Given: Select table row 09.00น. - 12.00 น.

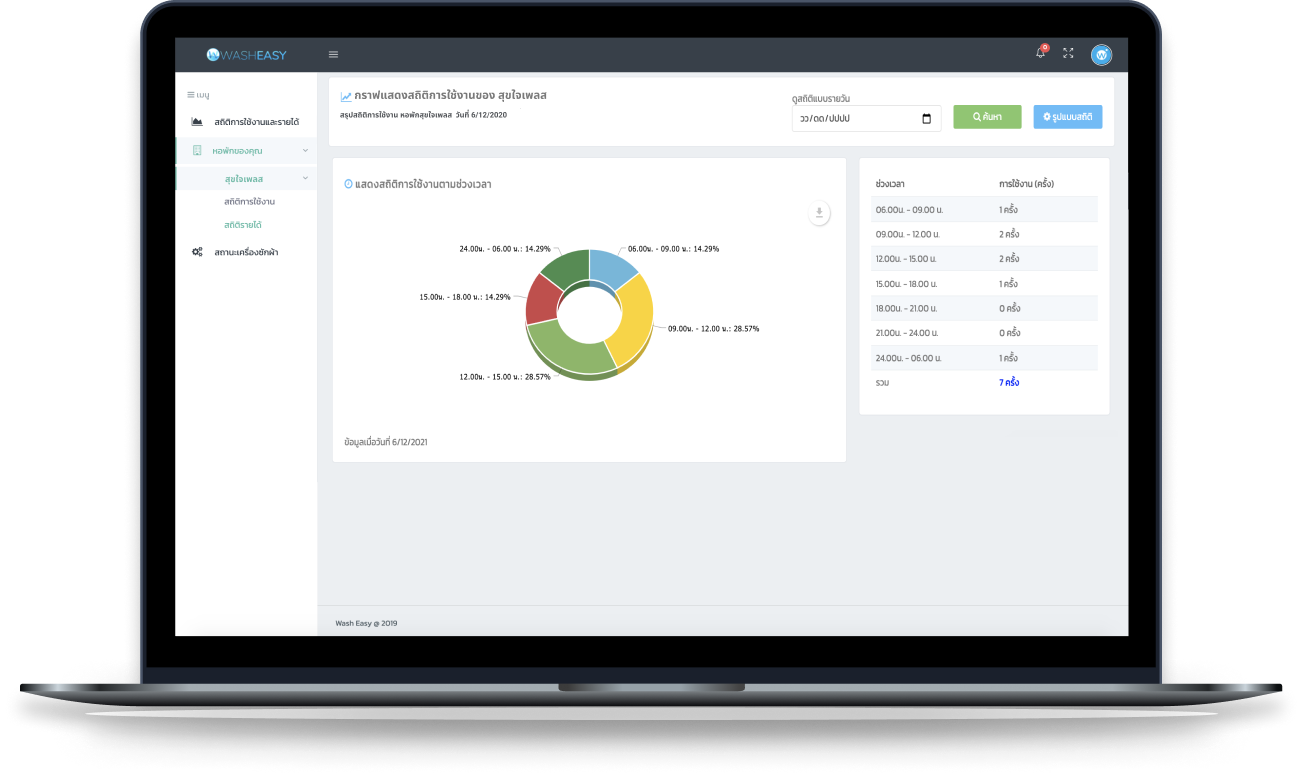Looking at the screenshot, I should [x=984, y=234].
